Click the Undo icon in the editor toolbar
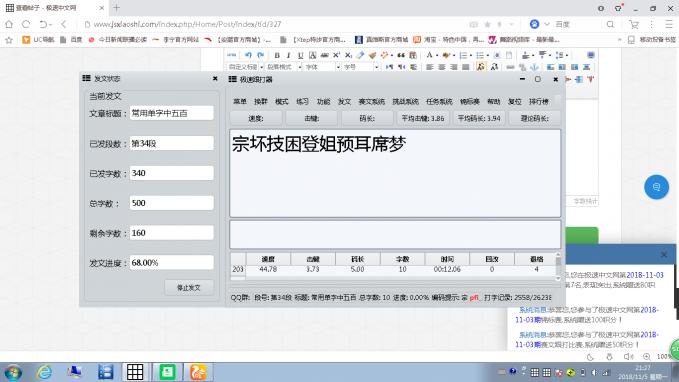The width and height of the screenshot is (679, 382). [x=248, y=55]
